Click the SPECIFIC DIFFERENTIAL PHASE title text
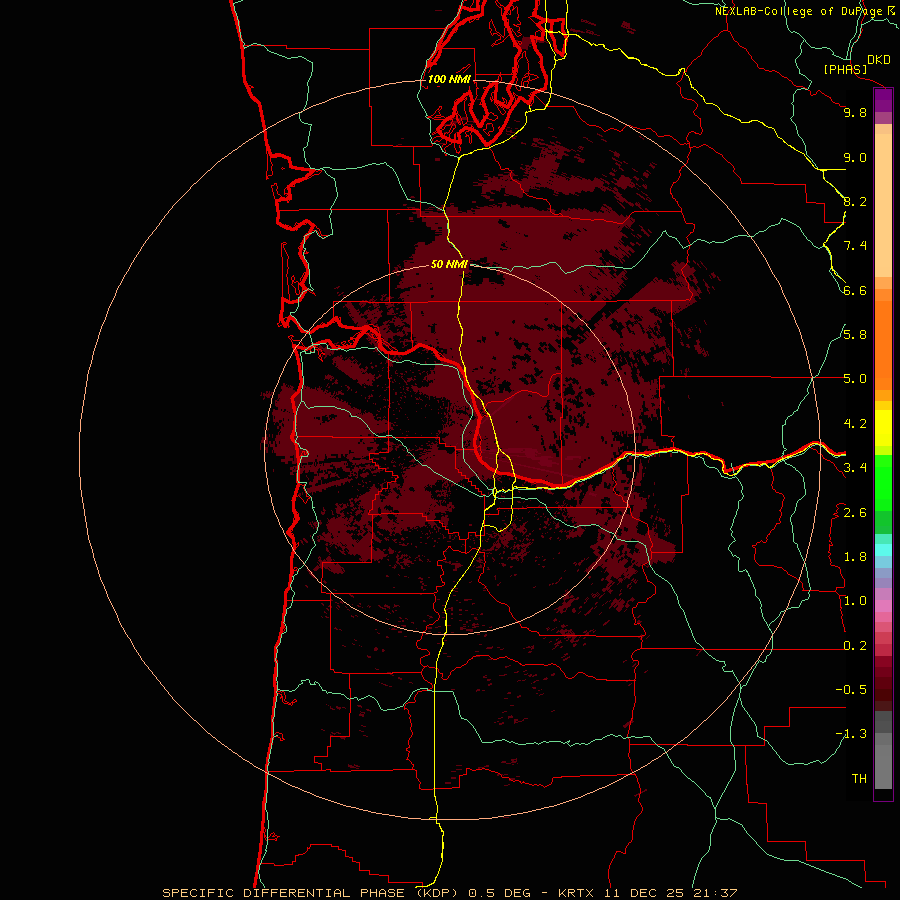The width and height of the screenshot is (900, 900). (284, 893)
